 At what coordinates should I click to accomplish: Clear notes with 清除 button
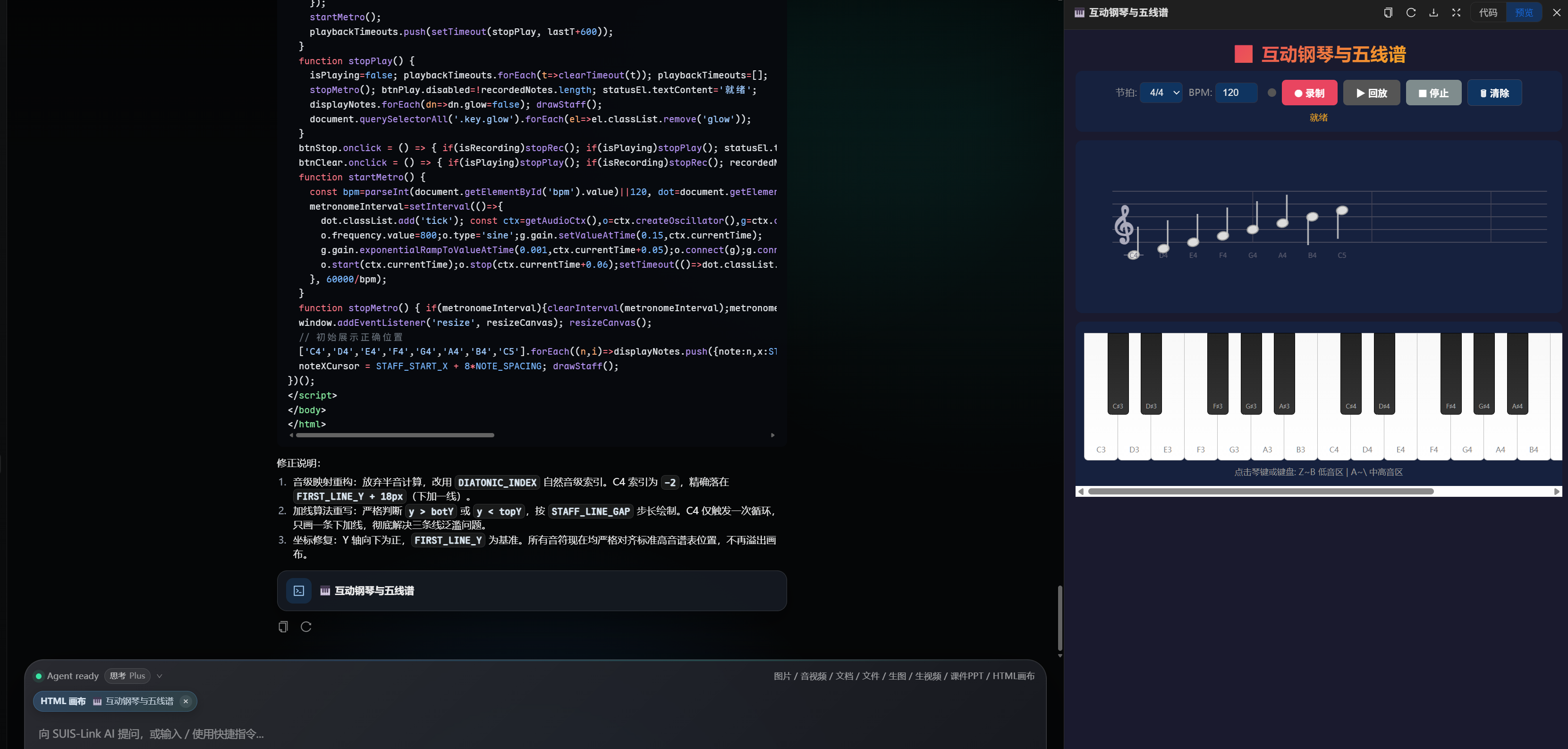(x=1494, y=93)
